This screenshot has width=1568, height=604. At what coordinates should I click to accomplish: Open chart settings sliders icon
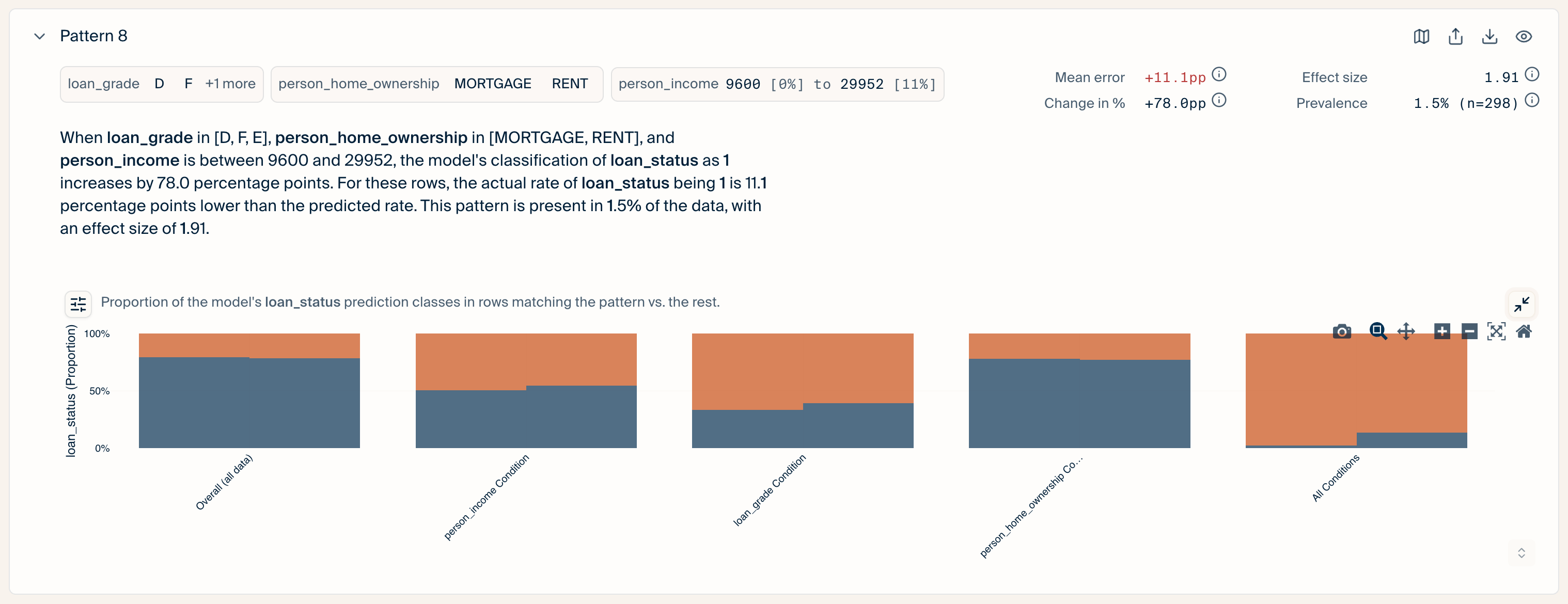tap(79, 304)
